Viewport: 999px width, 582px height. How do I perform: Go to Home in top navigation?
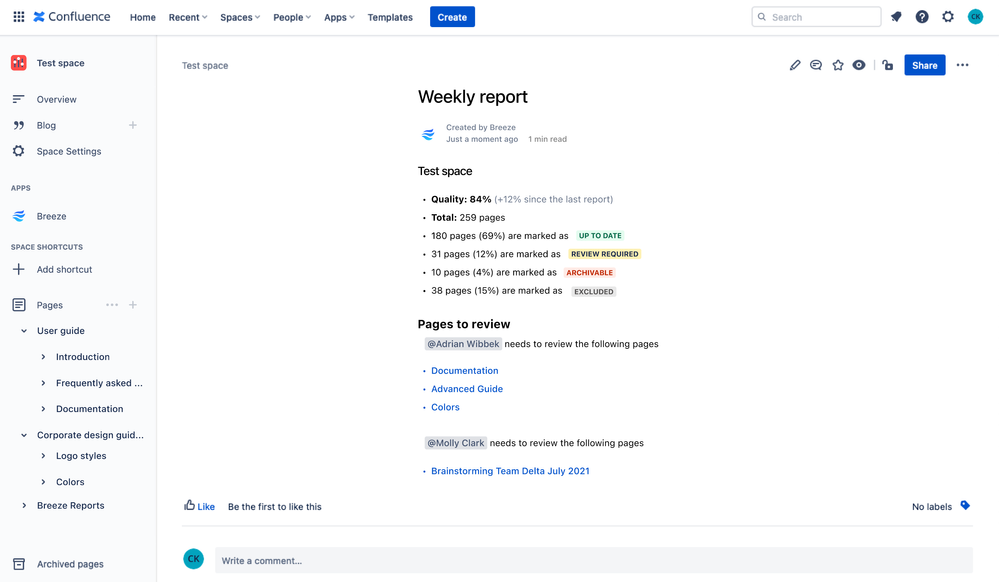[143, 17]
